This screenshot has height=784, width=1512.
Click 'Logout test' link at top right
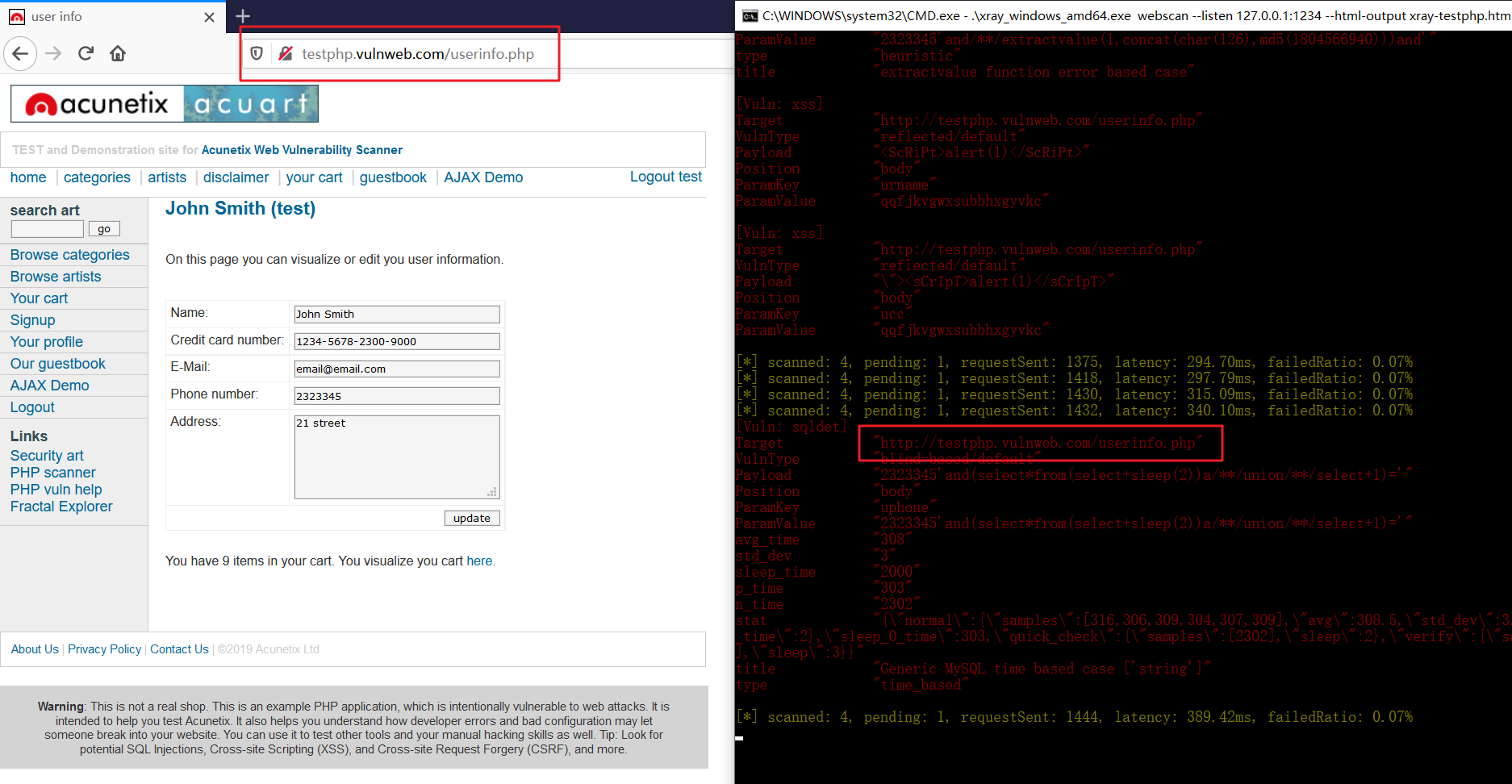click(666, 177)
